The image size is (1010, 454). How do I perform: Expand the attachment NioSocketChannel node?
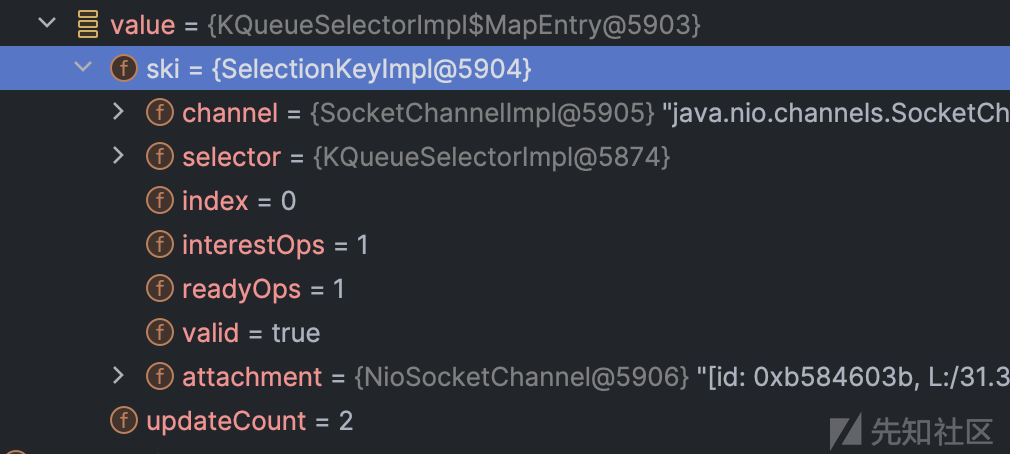tap(118, 376)
